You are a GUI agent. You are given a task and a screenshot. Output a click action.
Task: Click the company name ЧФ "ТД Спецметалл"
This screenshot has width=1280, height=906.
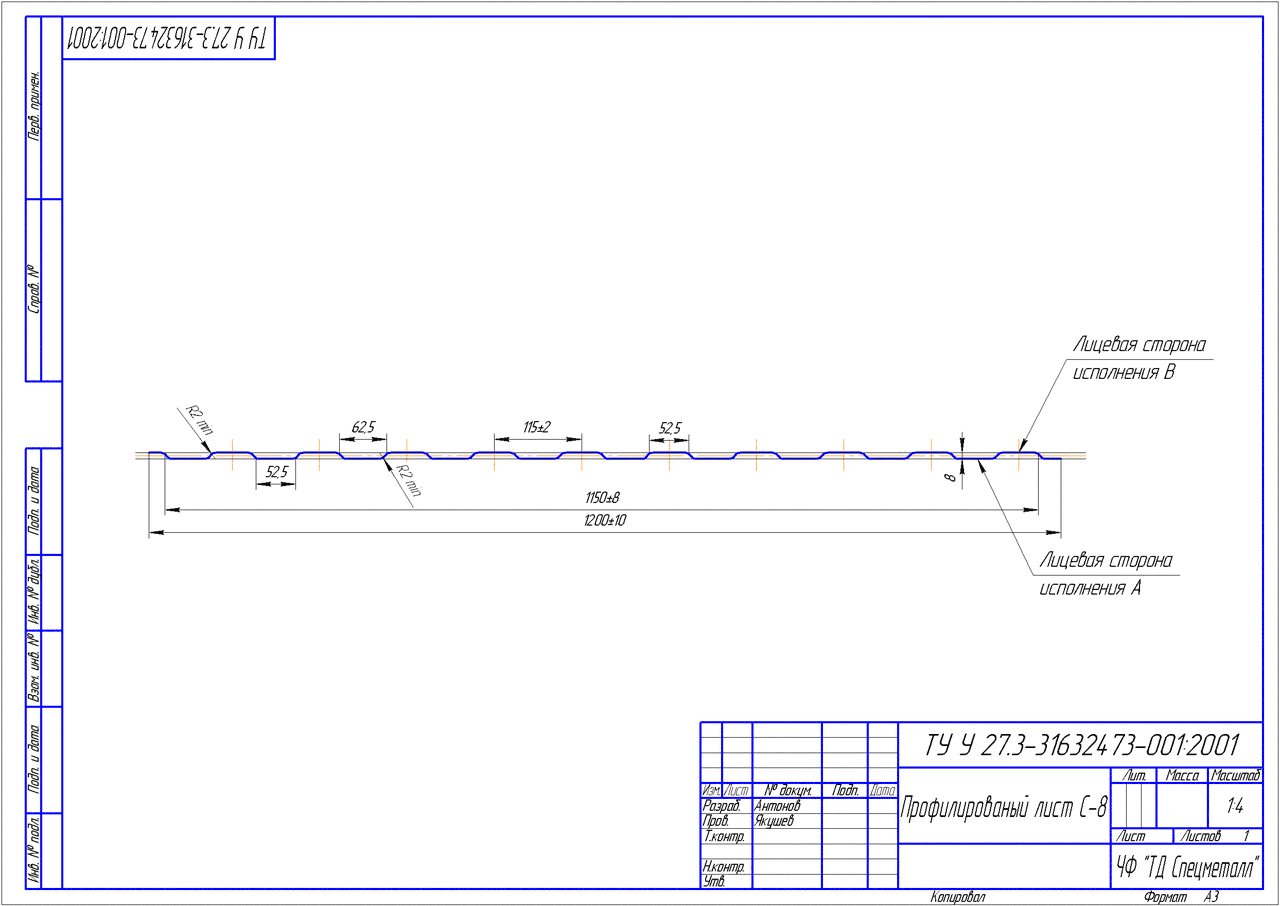coord(1186,866)
